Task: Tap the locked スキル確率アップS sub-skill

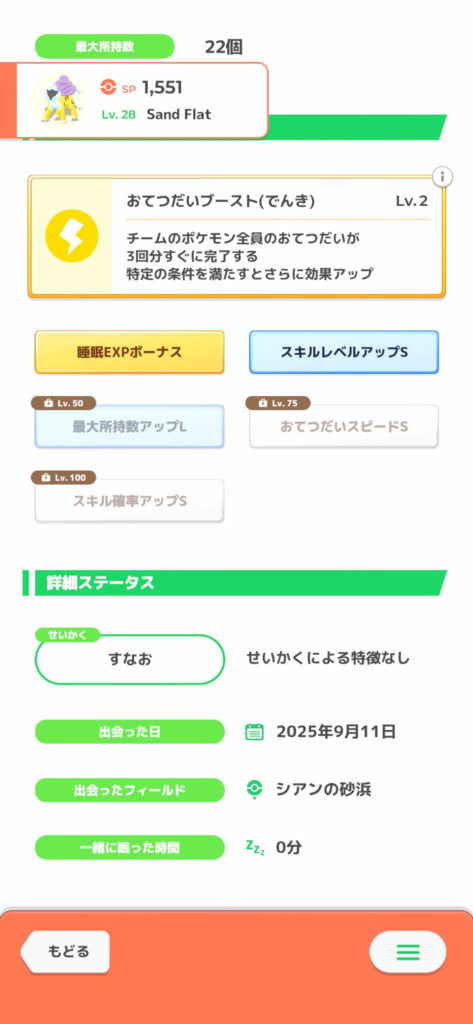Action: [129, 501]
